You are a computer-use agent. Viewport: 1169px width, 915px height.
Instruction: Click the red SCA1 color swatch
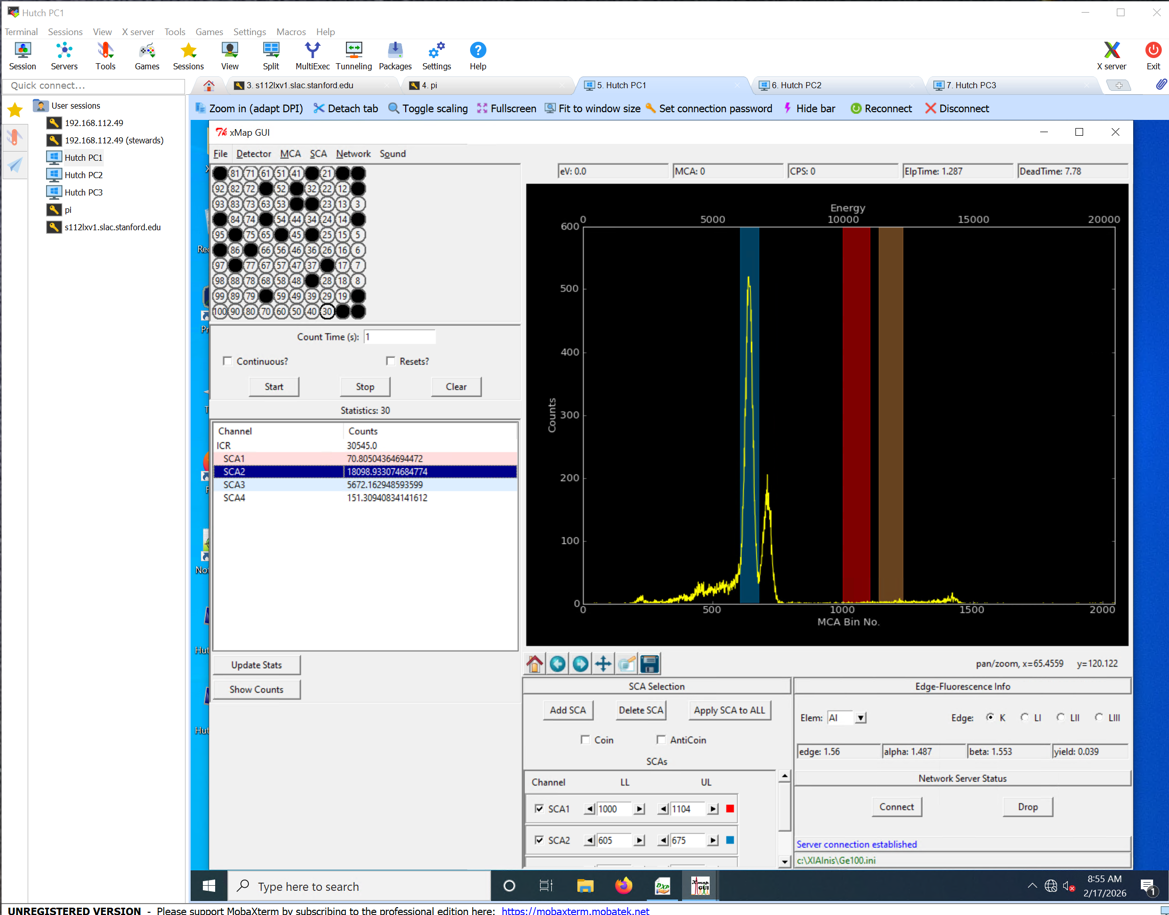click(730, 809)
